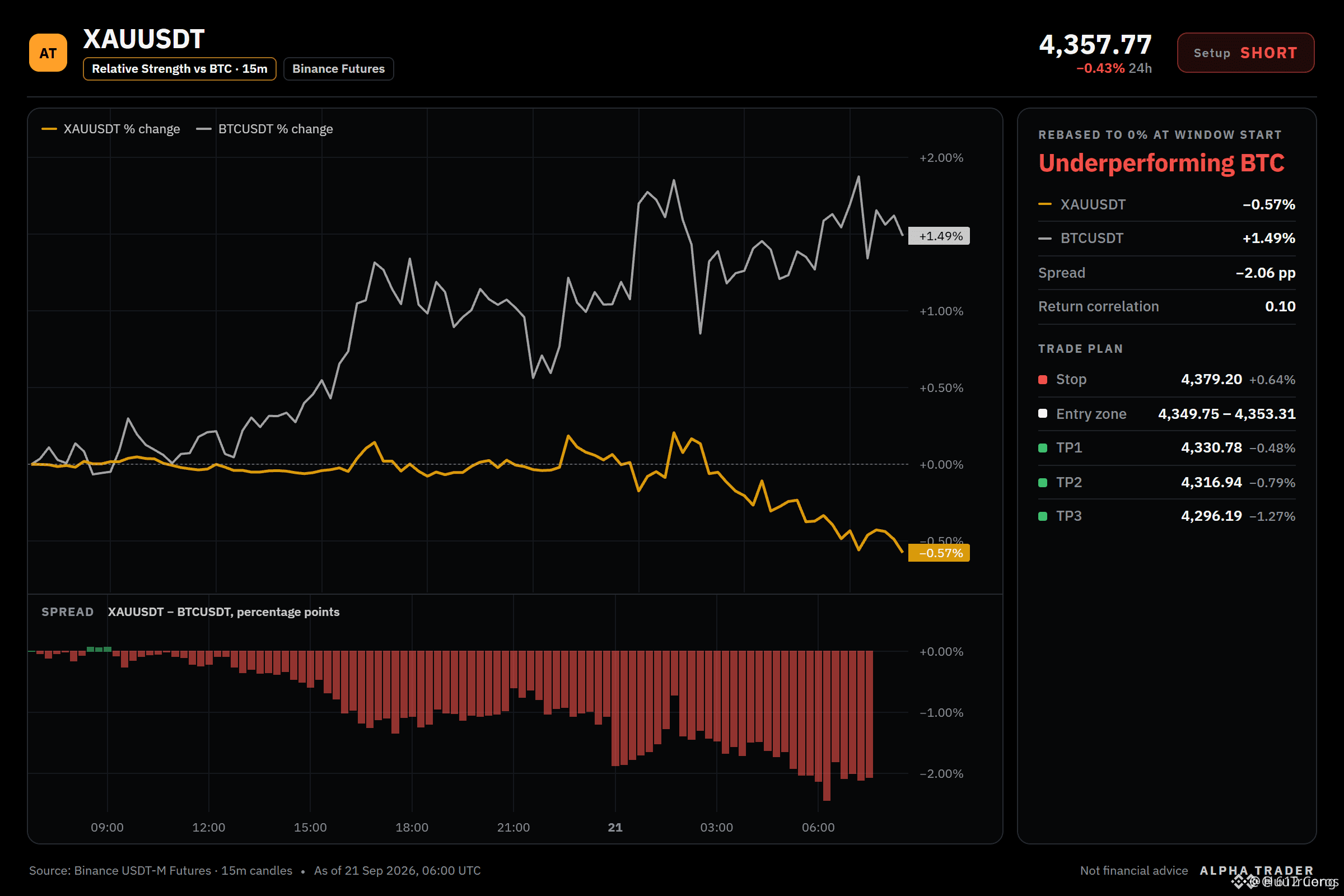Select the Relative Strength vs BTC 15m tag
Image resolution: width=1344 pixels, height=896 pixels.
[x=179, y=68]
